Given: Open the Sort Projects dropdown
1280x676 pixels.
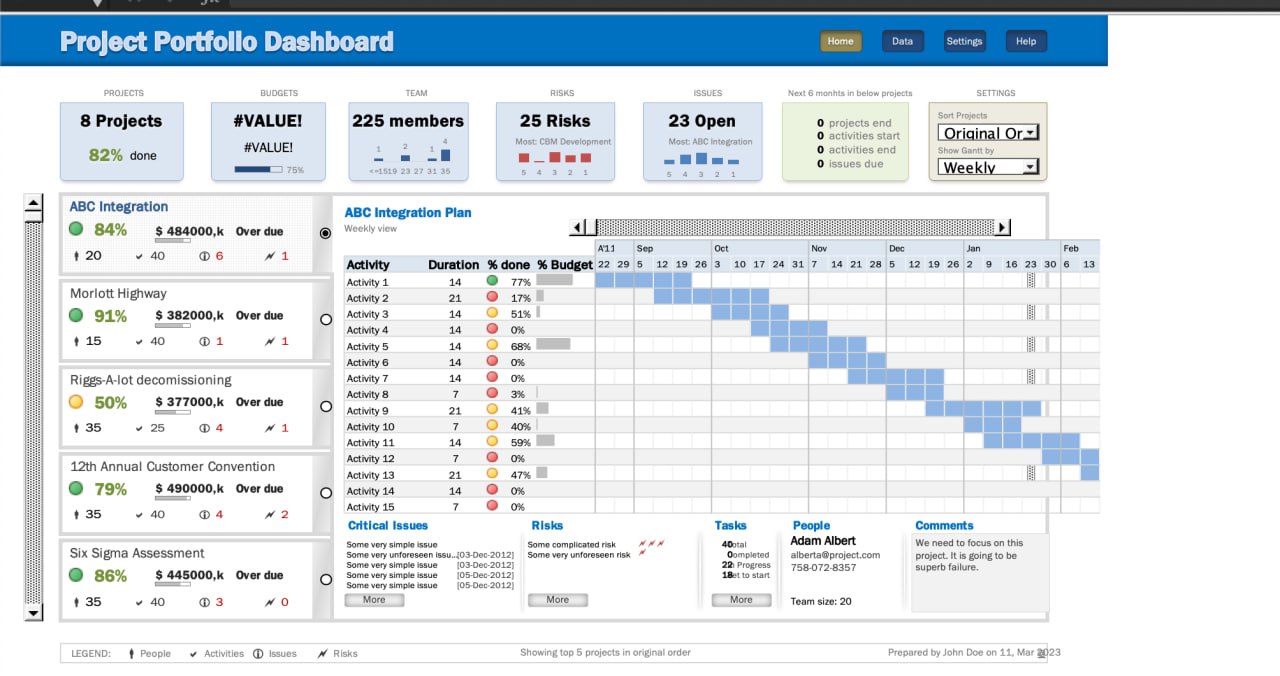Looking at the screenshot, I should point(989,133).
